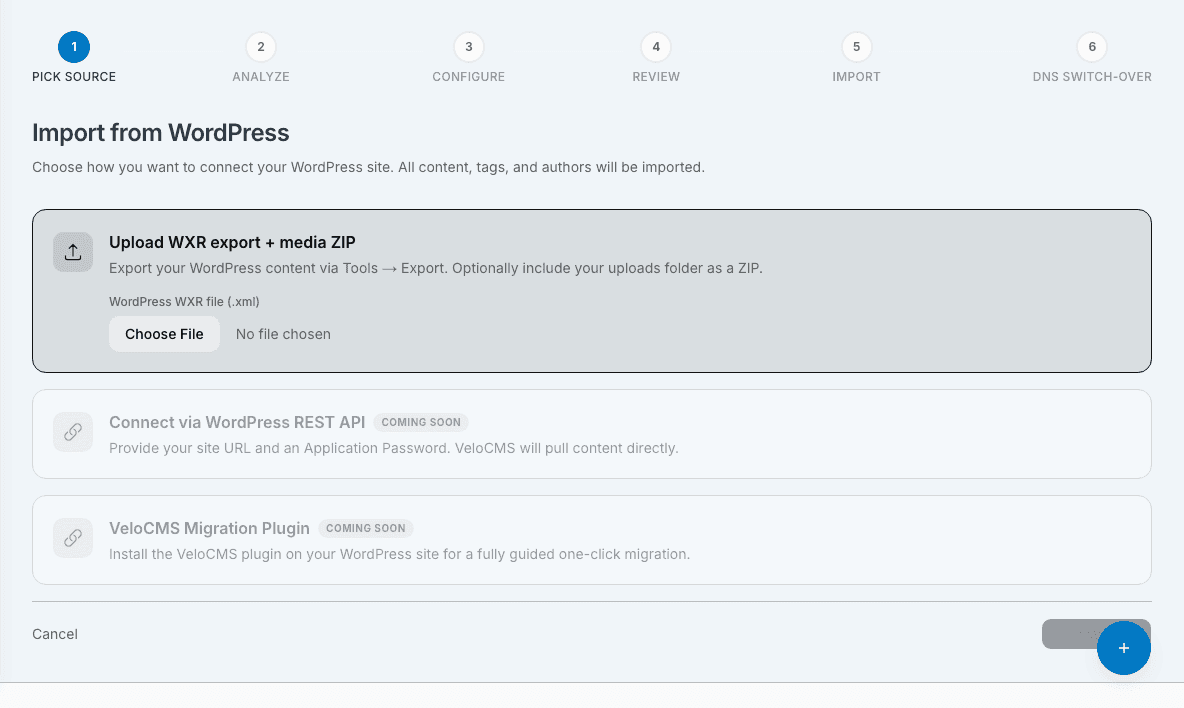Select the Upload WXR export + media ZIP option
This screenshot has width=1184, height=708.
pyautogui.click(x=592, y=291)
